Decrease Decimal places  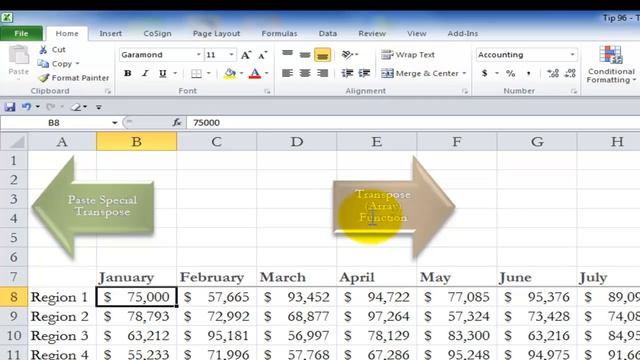[570, 73]
